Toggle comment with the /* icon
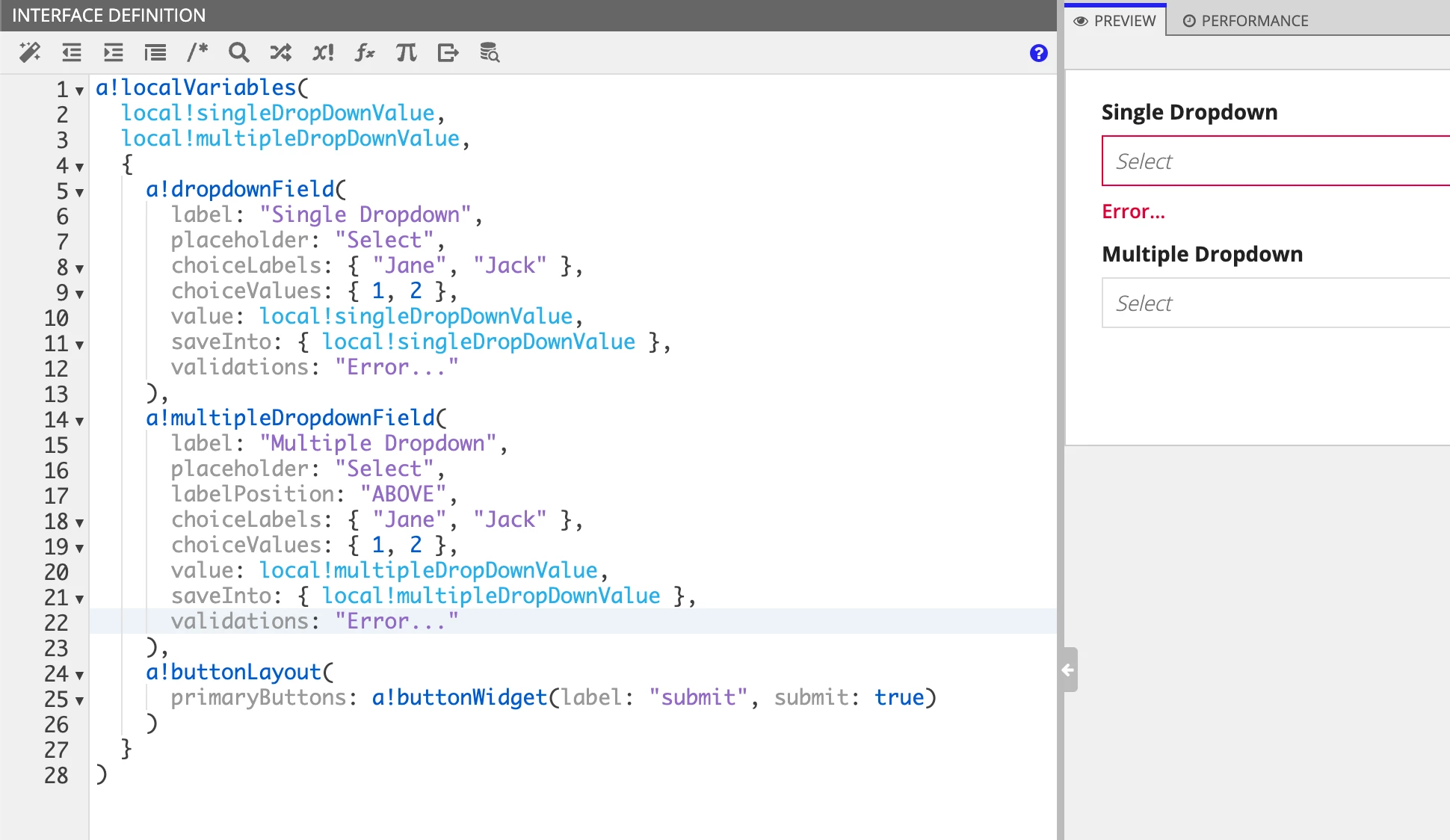1450x840 pixels. [x=197, y=52]
